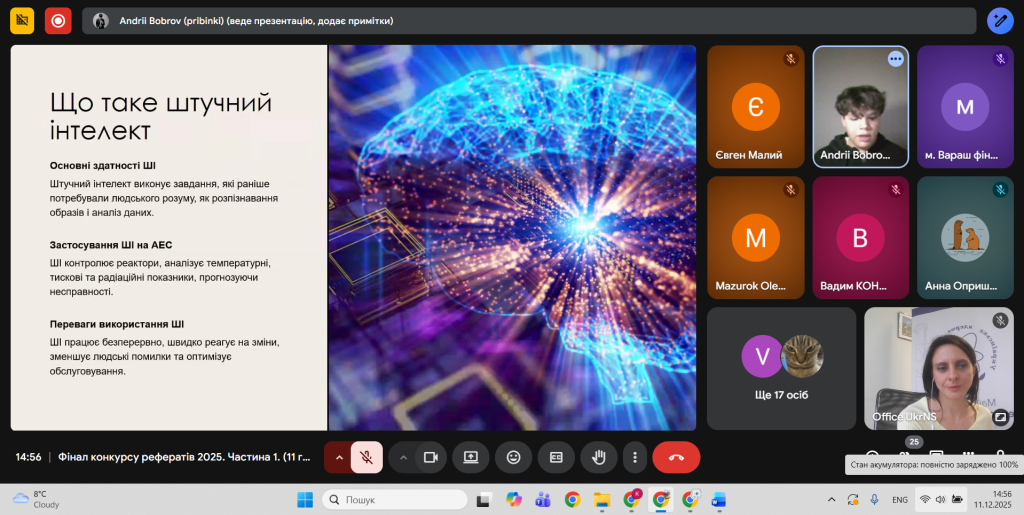The image size is (1024, 515).
Task: Expand video settings arrow beside camera
Action: 403,457
